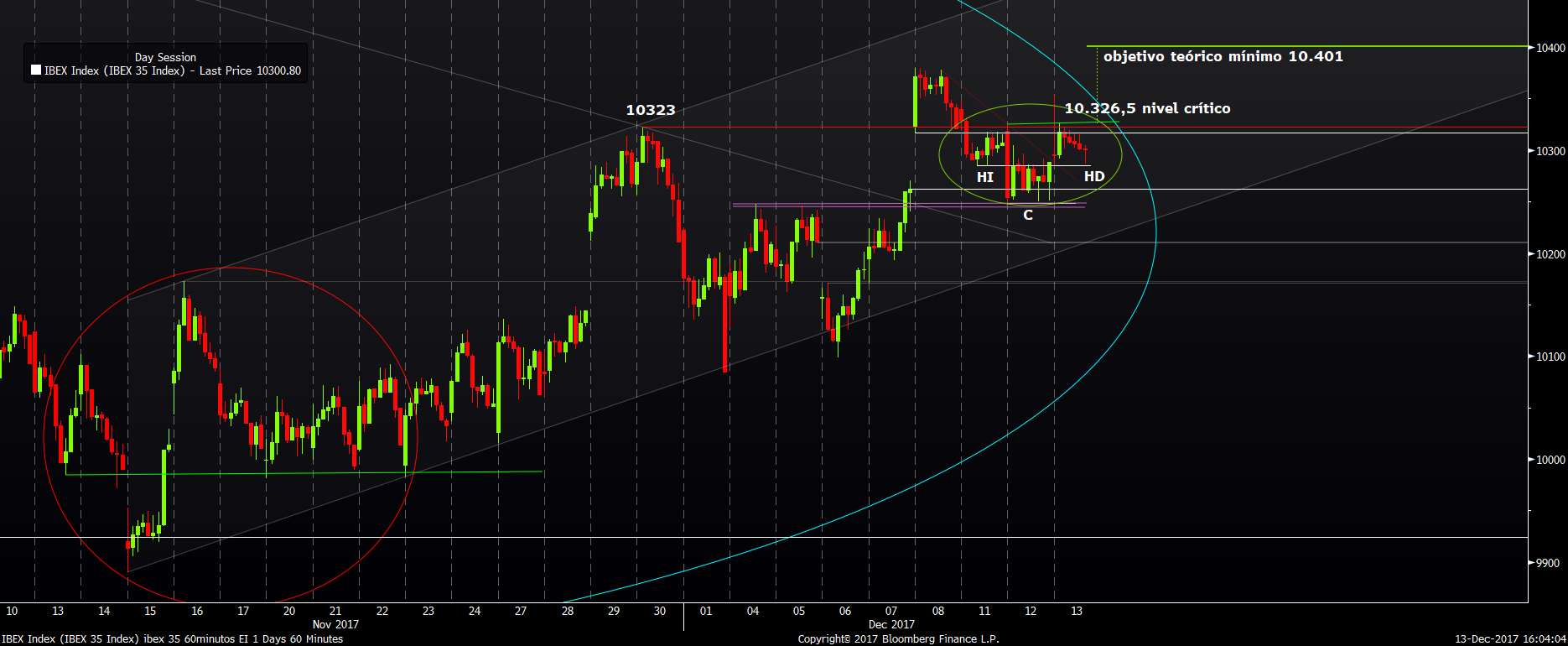Select date label 14 on the time axis
1568x646 pixels.
click(x=104, y=611)
